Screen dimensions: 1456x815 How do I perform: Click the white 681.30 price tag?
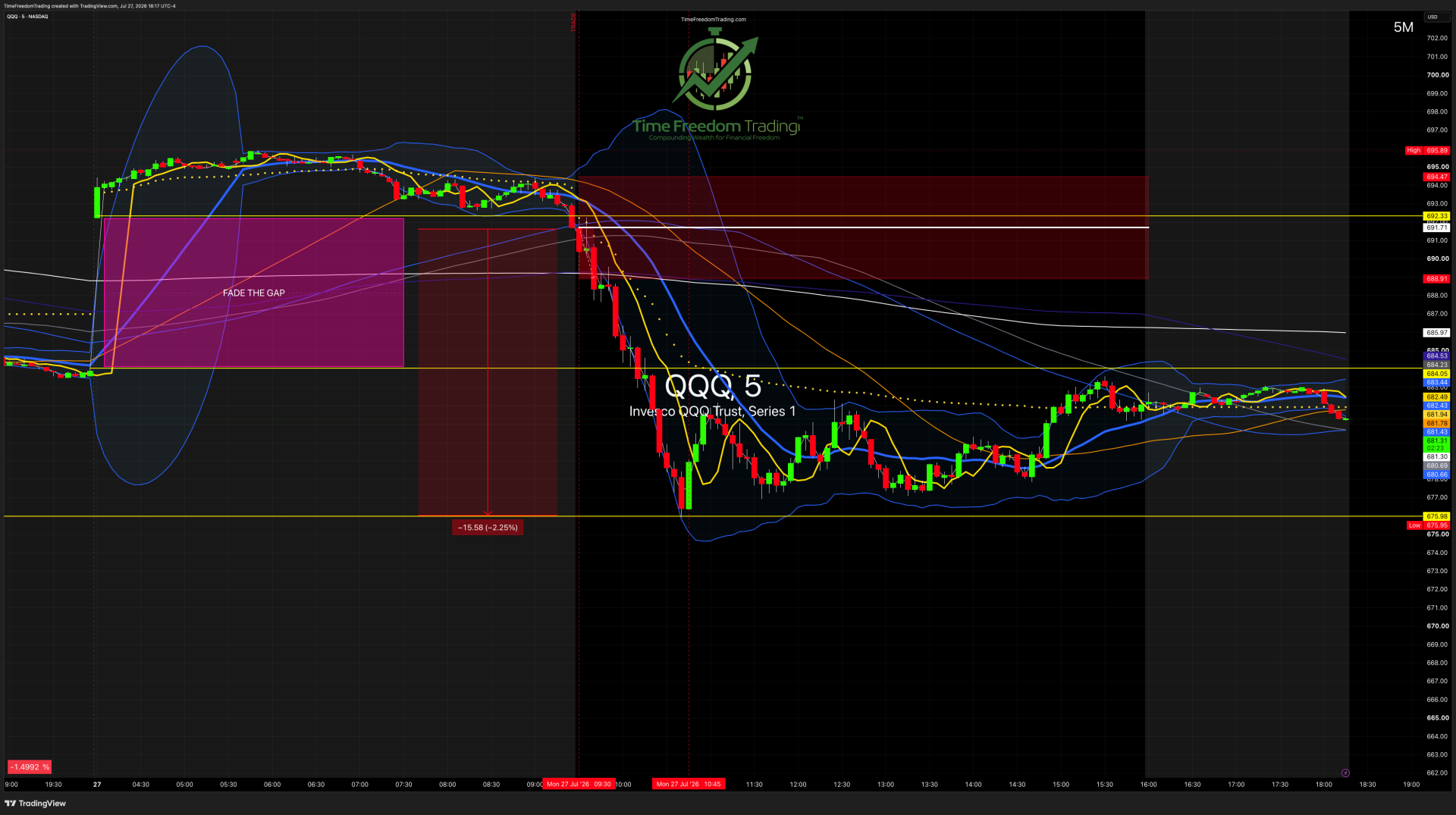(x=1437, y=457)
